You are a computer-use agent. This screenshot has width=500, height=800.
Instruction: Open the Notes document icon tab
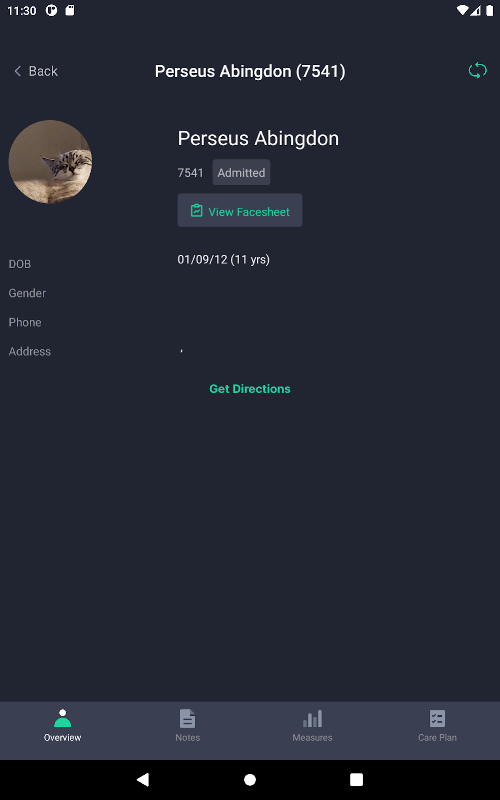click(x=187, y=719)
